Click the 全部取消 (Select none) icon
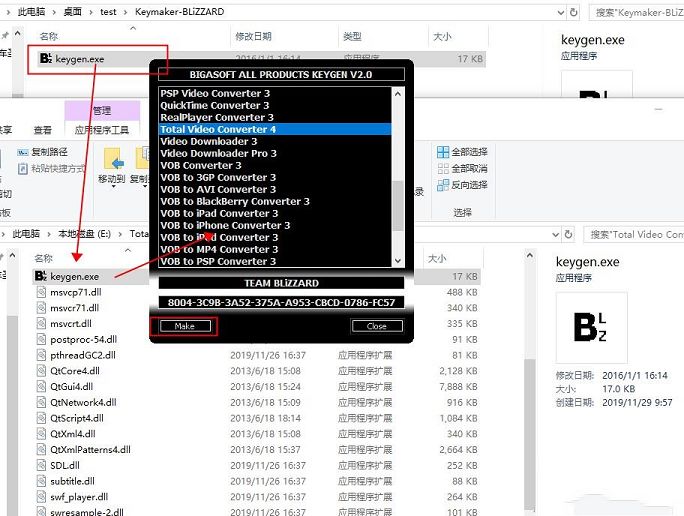The image size is (684, 516). click(x=443, y=168)
